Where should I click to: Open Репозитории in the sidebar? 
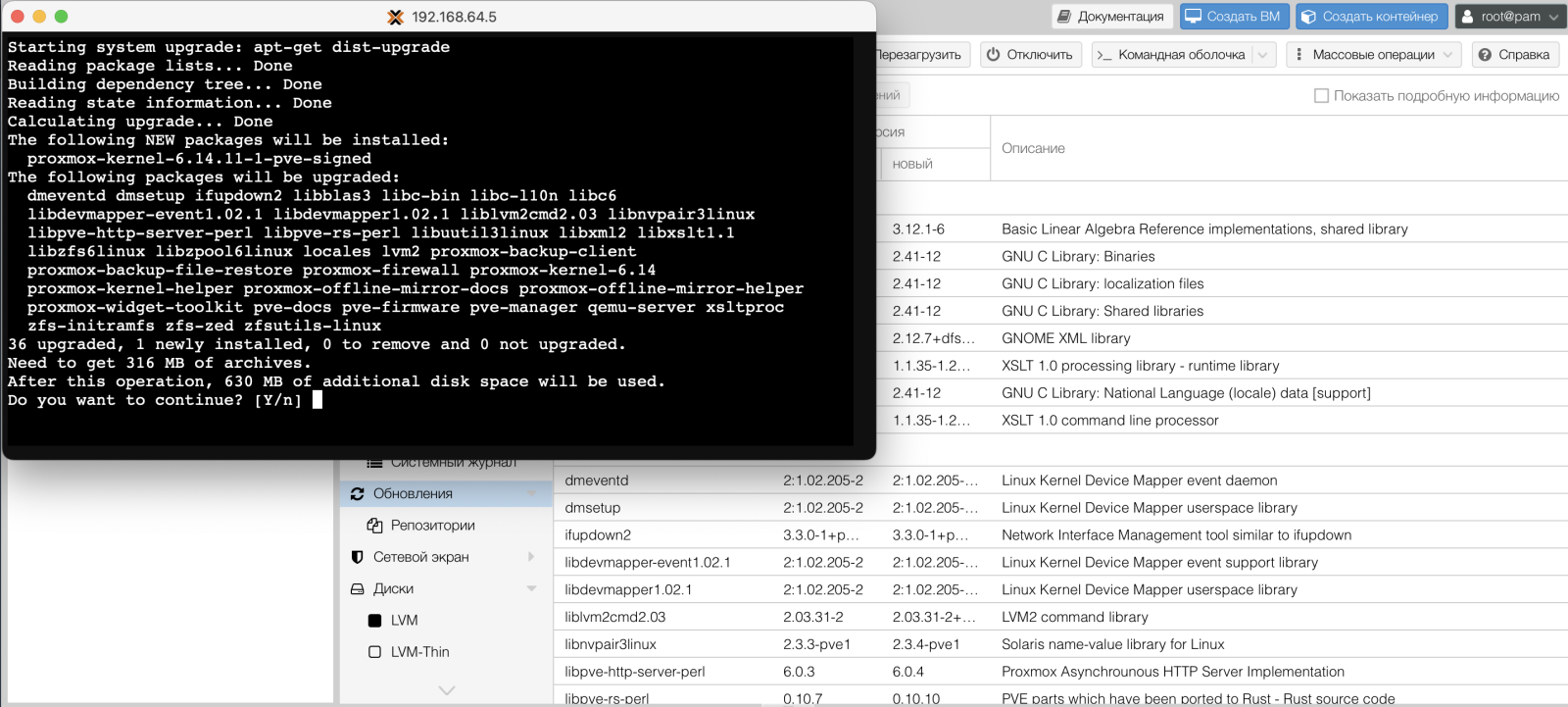coord(446,525)
